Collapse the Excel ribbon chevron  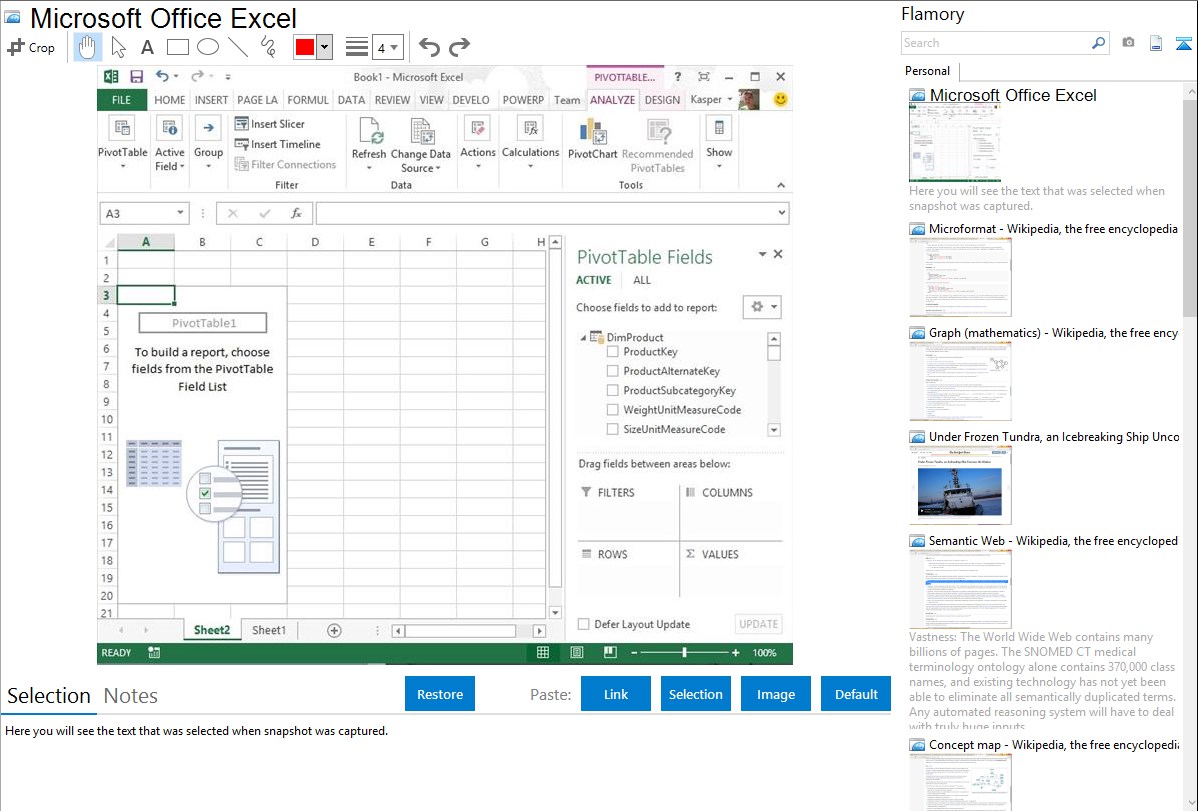(x=781, y=185)
